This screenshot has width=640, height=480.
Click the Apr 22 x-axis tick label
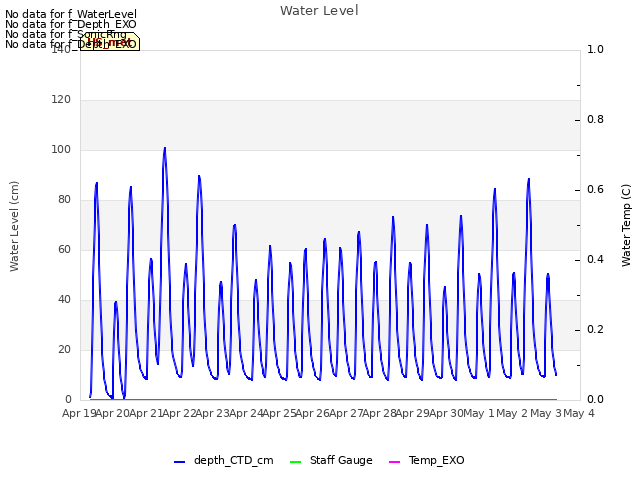click(179, 413)
